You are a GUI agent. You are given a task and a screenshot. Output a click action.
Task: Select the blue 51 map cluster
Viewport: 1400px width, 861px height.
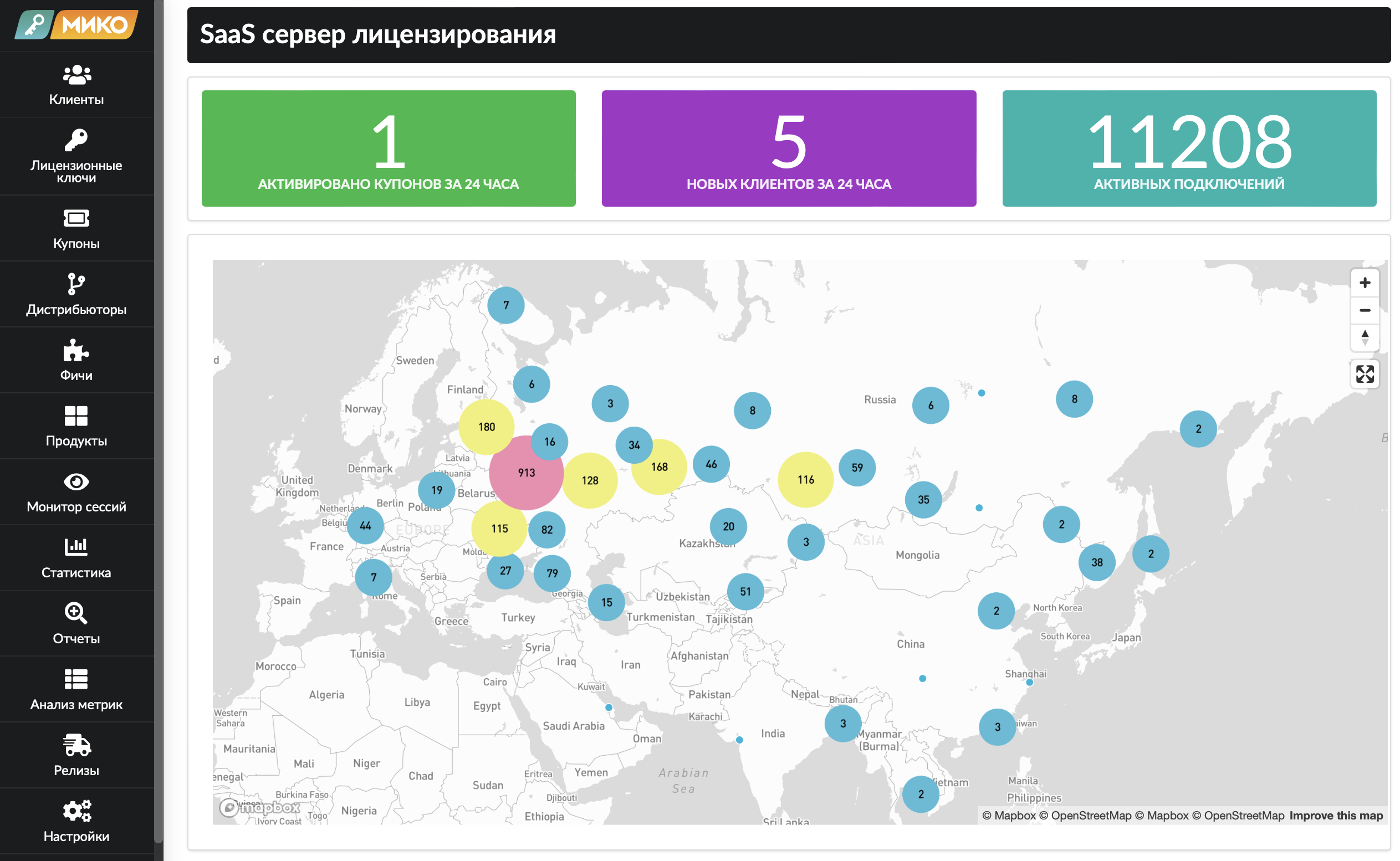tap(745, 592)
